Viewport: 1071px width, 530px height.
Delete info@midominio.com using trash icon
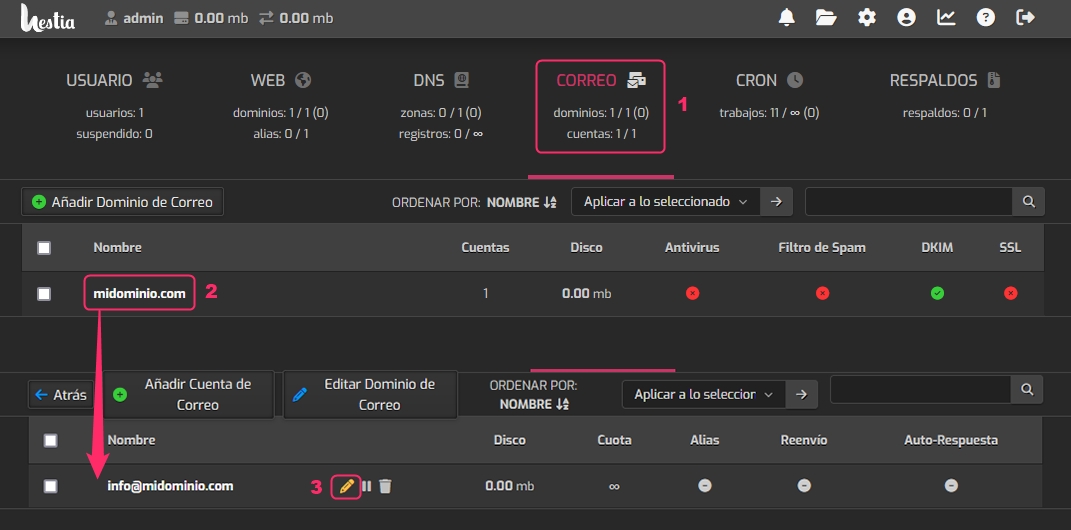pyautogui.click(x=386, y=486)
